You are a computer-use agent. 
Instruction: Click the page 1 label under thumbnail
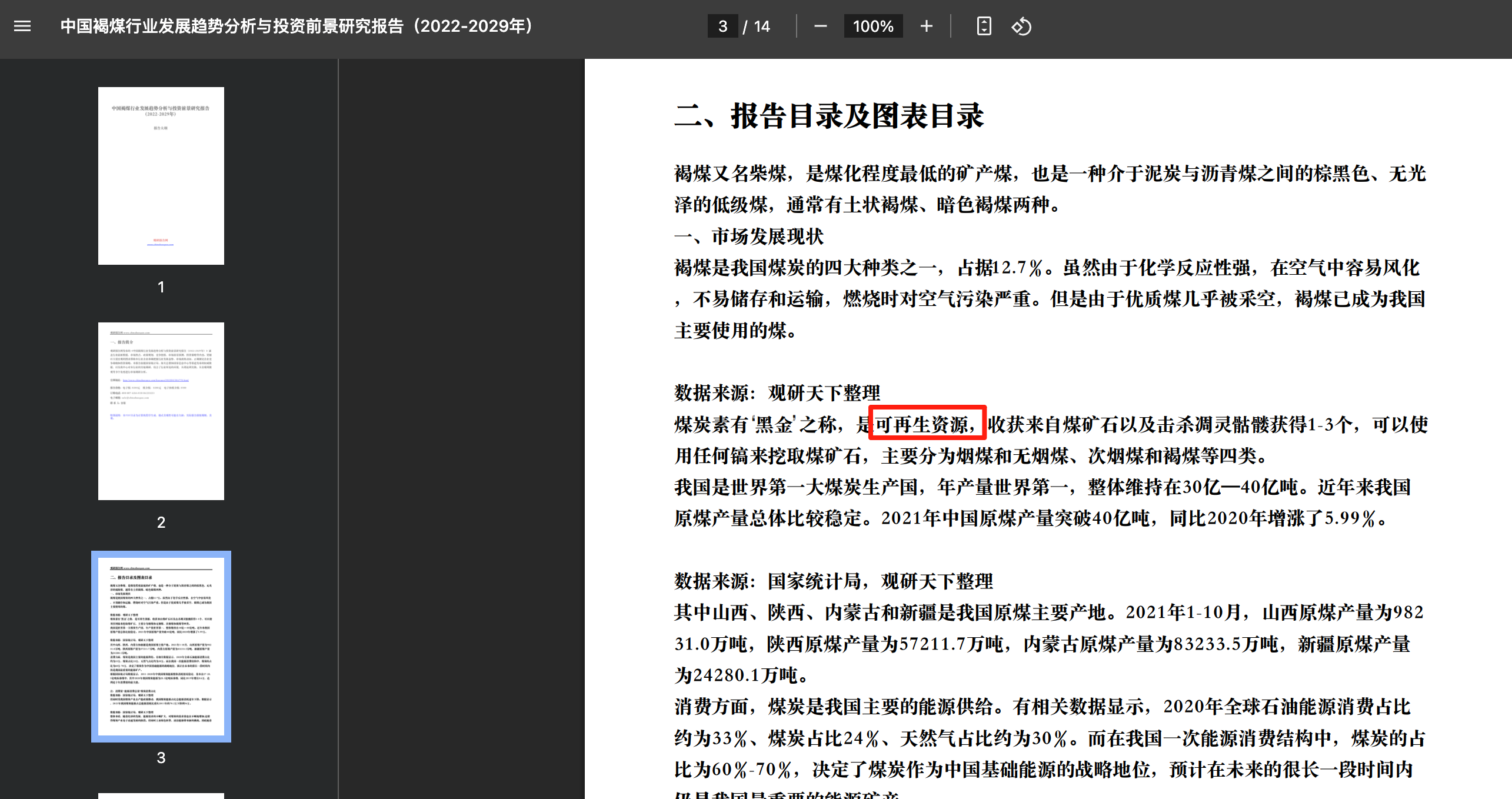(161, 287)
